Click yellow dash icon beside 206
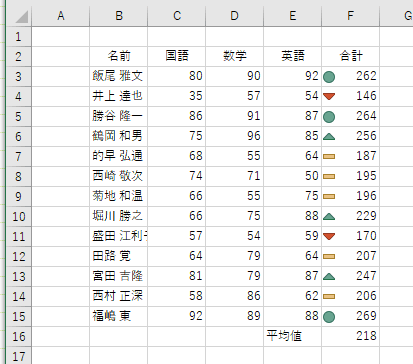This screenshot has height=364, width=413. (329, 296)
